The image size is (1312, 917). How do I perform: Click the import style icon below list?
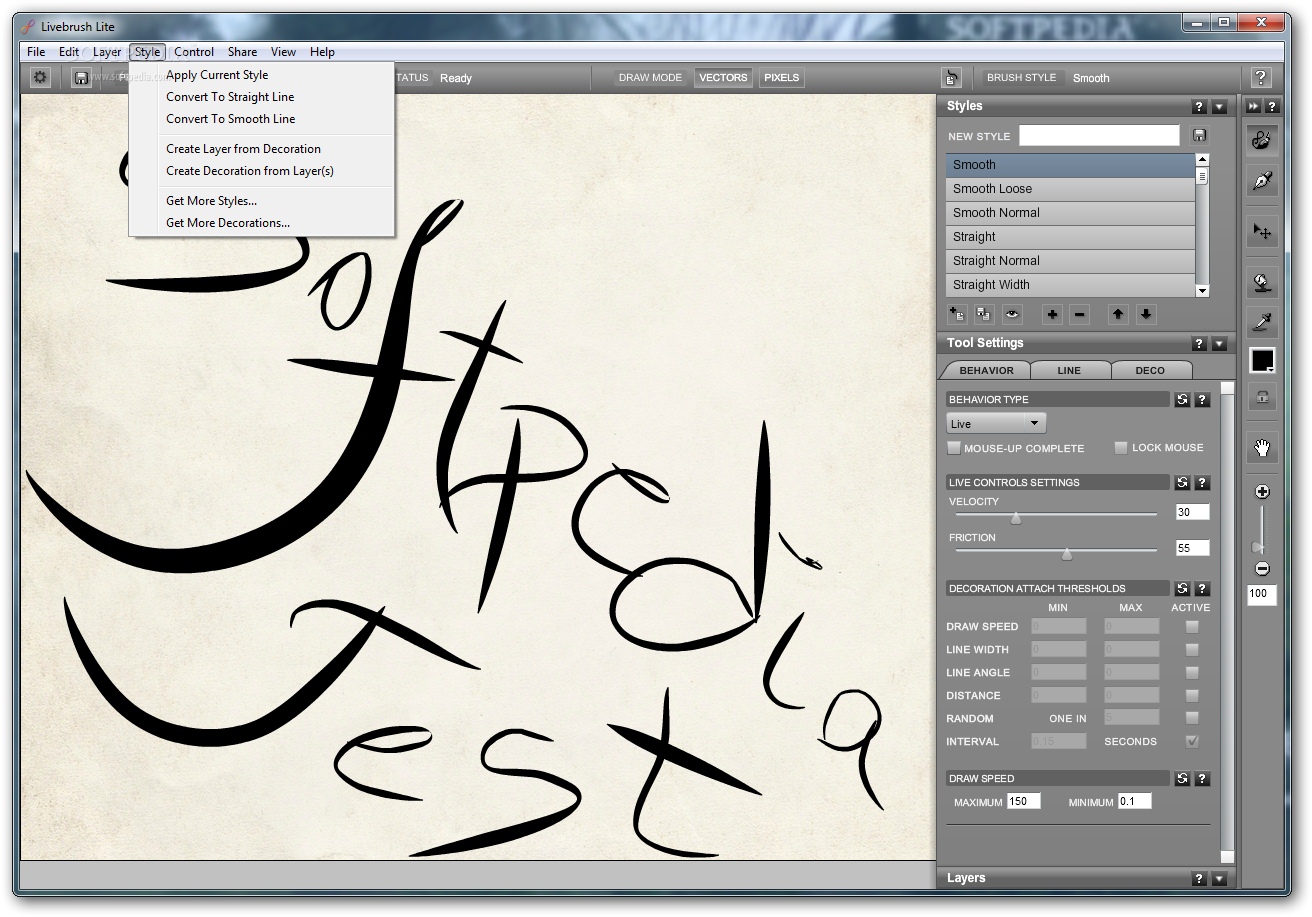click(x=957, y=315)
